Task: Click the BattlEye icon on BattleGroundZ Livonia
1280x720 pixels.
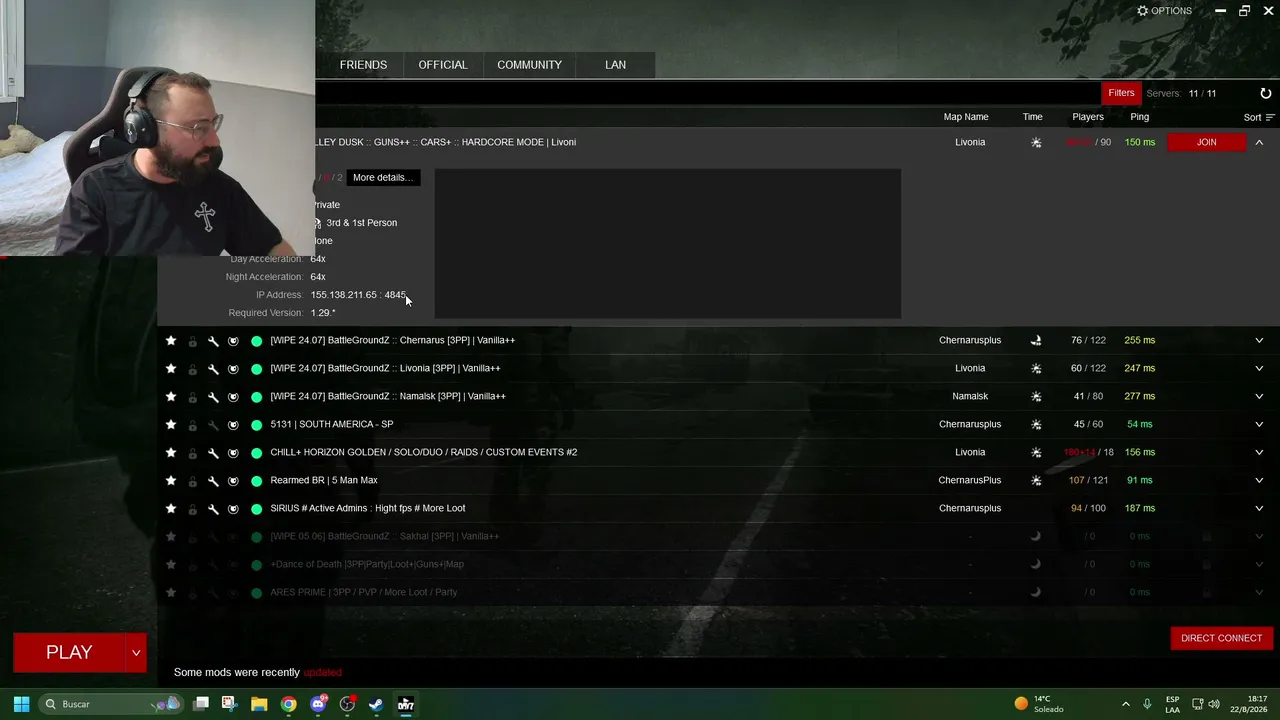Action: tap(233, 369)
